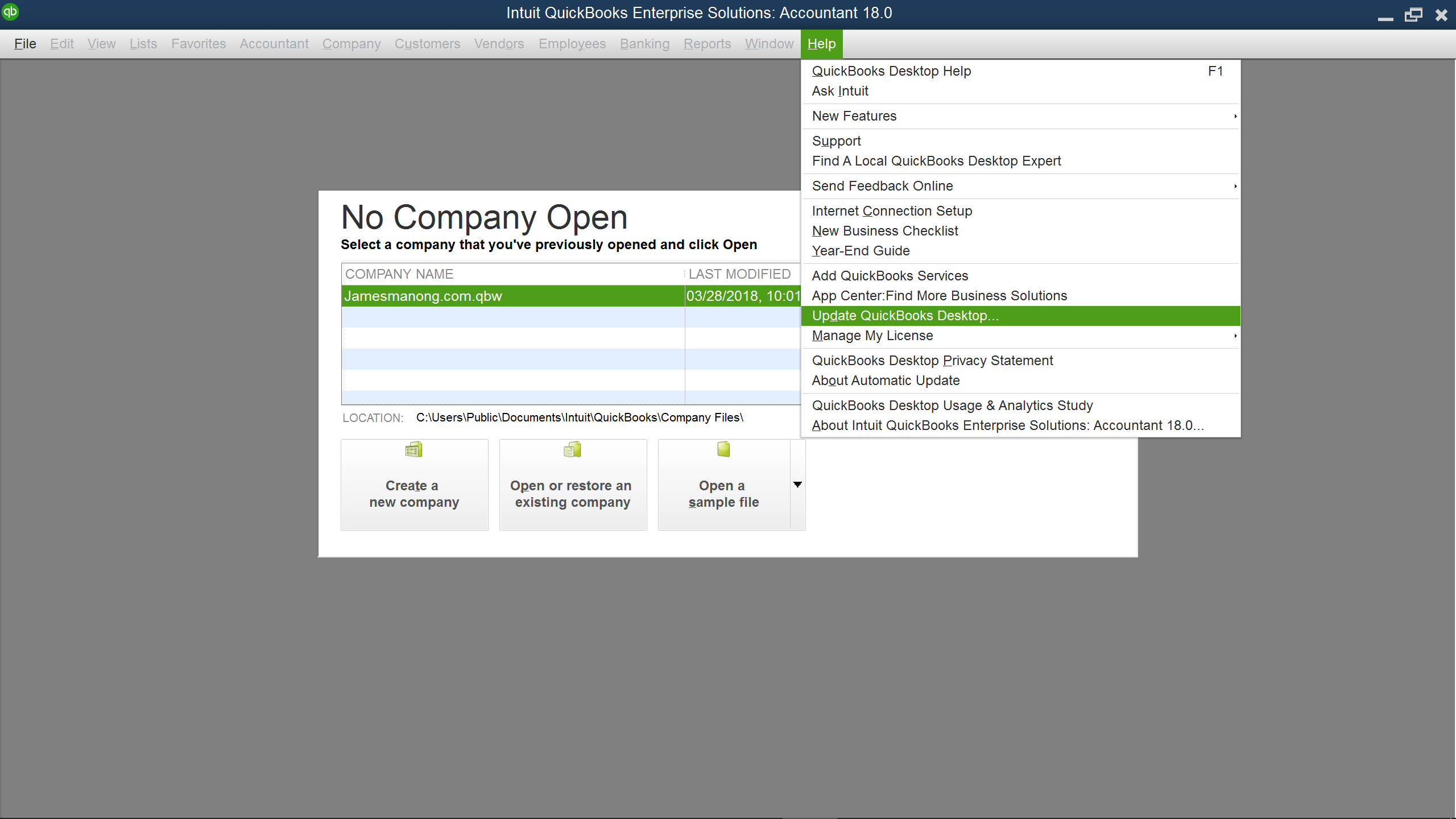Open the File menu
The width and height of the screenshot is (1456, 819).
click(24, 43)
